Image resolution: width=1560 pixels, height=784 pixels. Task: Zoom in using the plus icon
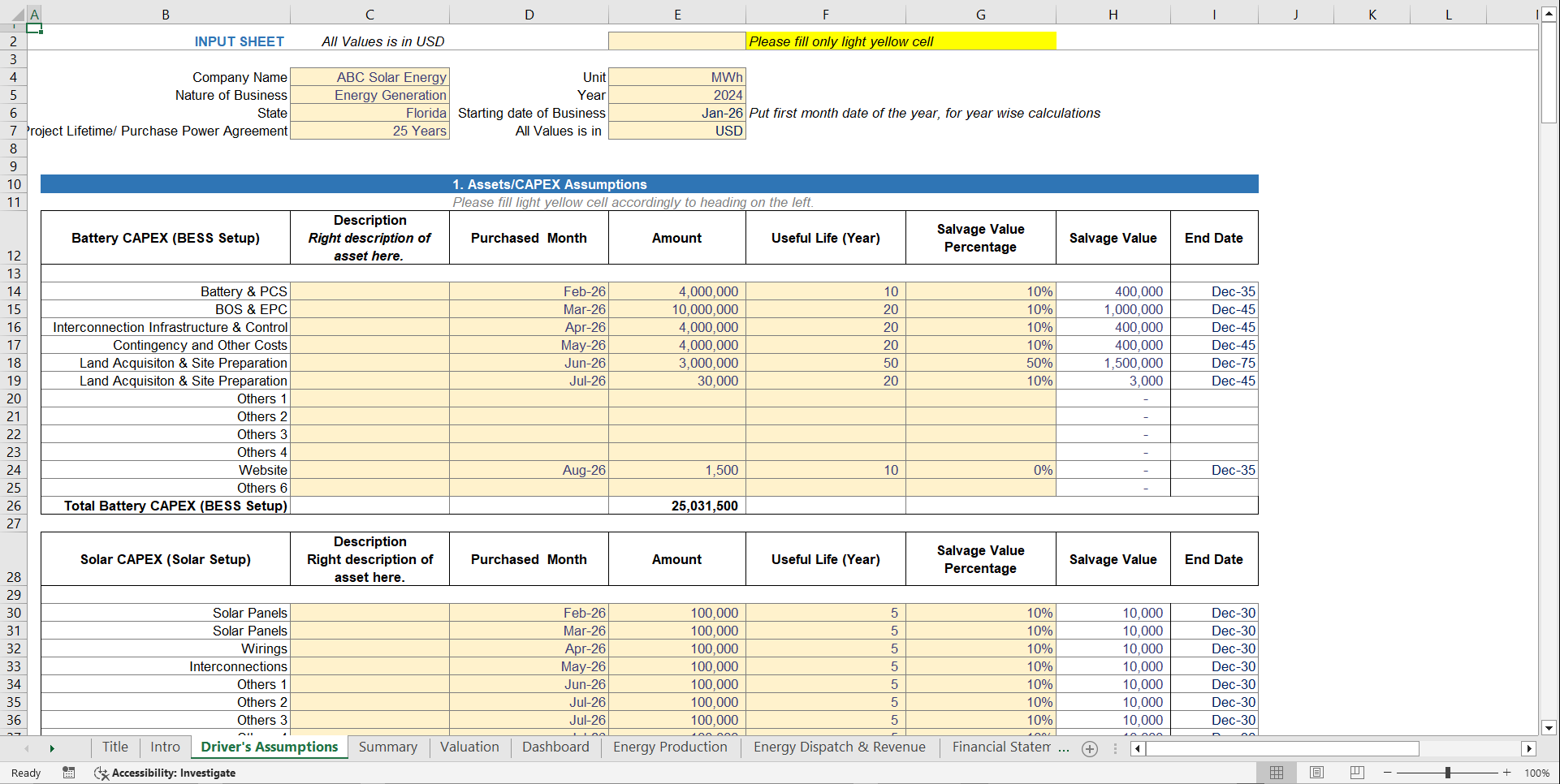pos(1506,773)
